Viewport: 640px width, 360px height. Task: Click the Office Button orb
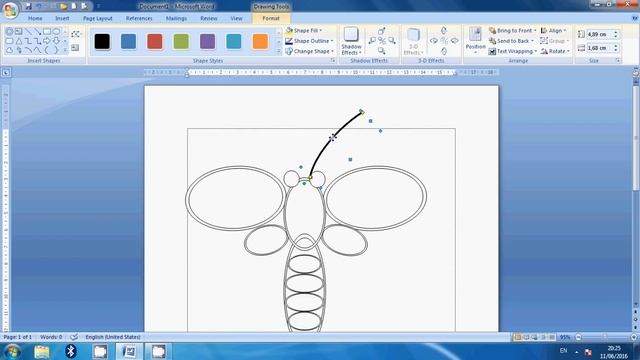[x=10, y=10]
